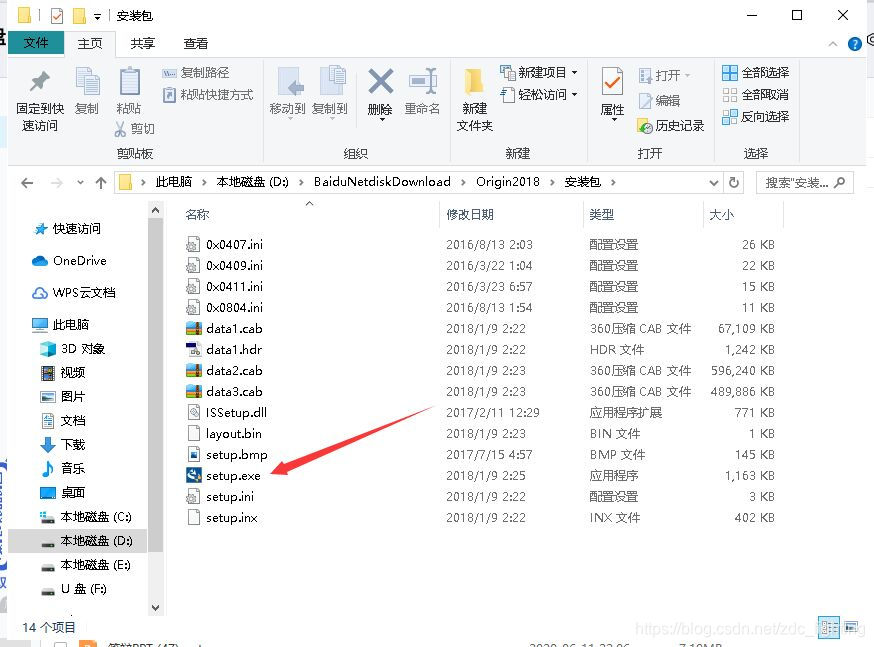Click Invert selection (反向选择)
874x647 pixels.
coord(755,116)
